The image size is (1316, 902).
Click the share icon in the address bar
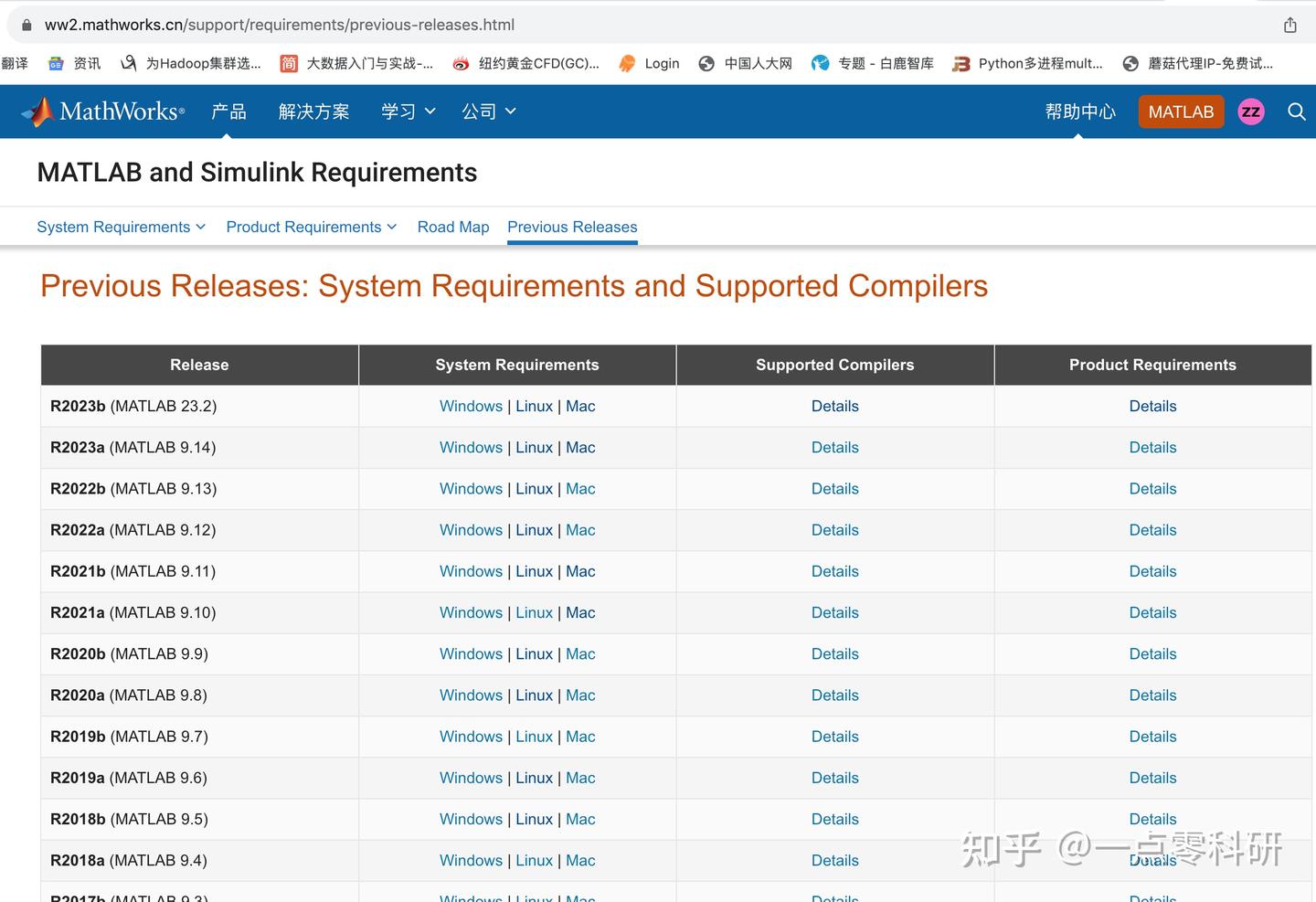1289,25
